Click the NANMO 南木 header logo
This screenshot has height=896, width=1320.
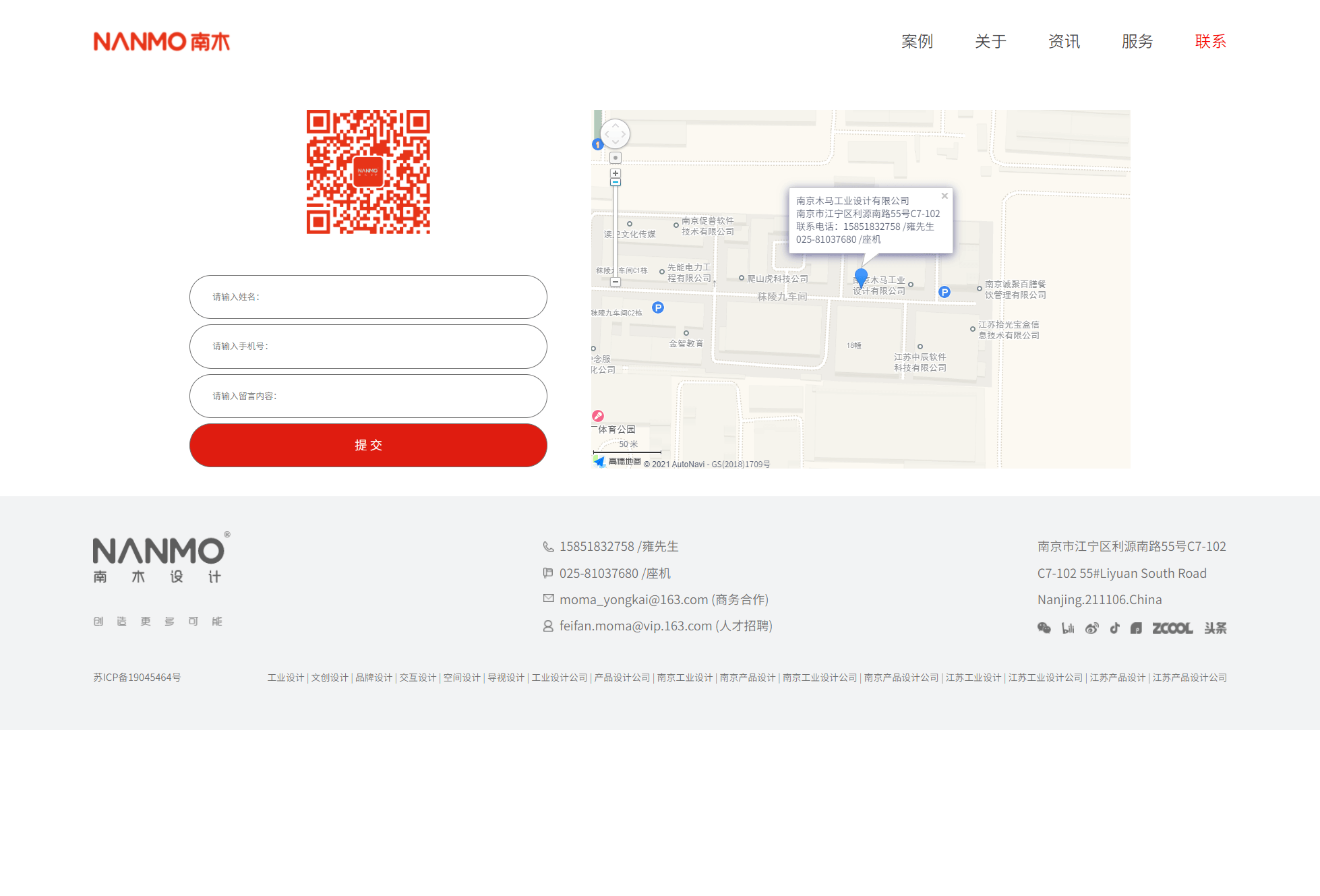162,42
